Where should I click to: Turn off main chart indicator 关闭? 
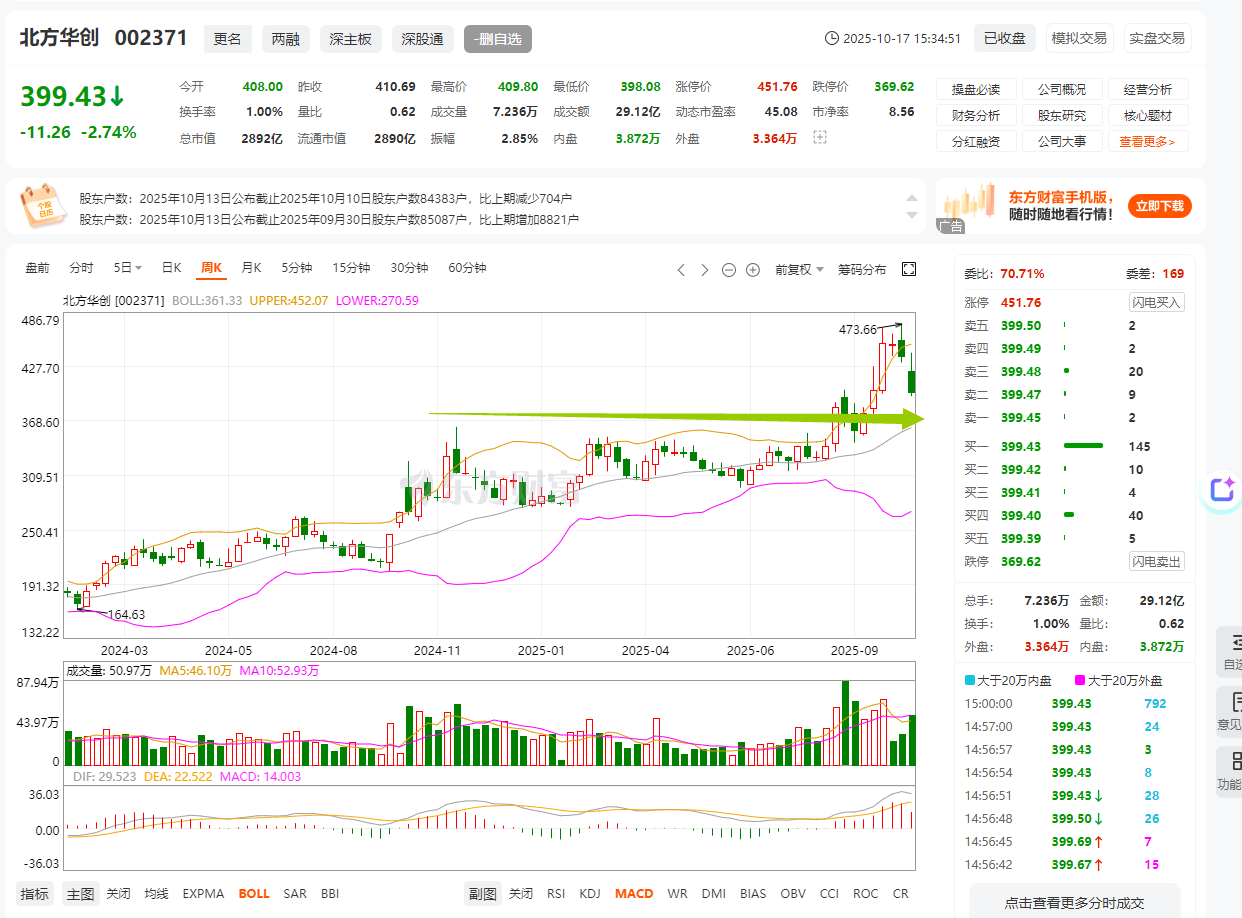pos(118,893)
